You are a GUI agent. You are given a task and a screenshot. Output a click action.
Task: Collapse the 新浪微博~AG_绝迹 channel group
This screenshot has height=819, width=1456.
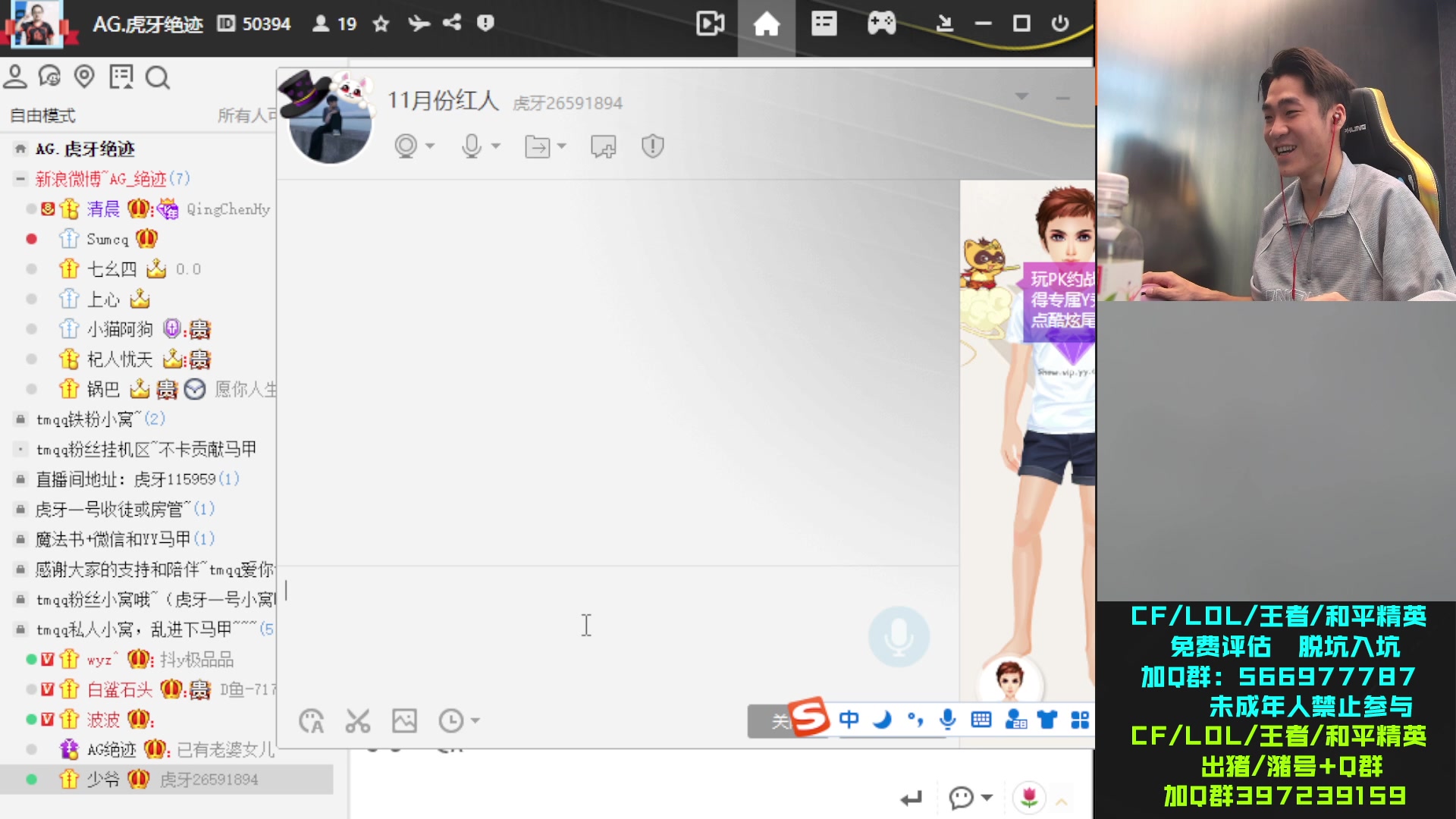(x=20, y=179)
